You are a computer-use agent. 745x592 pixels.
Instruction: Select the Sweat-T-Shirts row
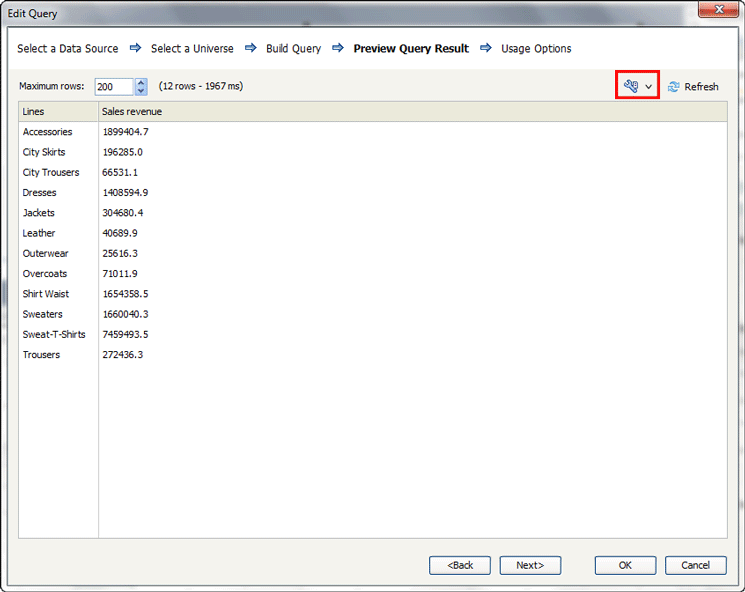pyautogui.click(x=372, y=334)
